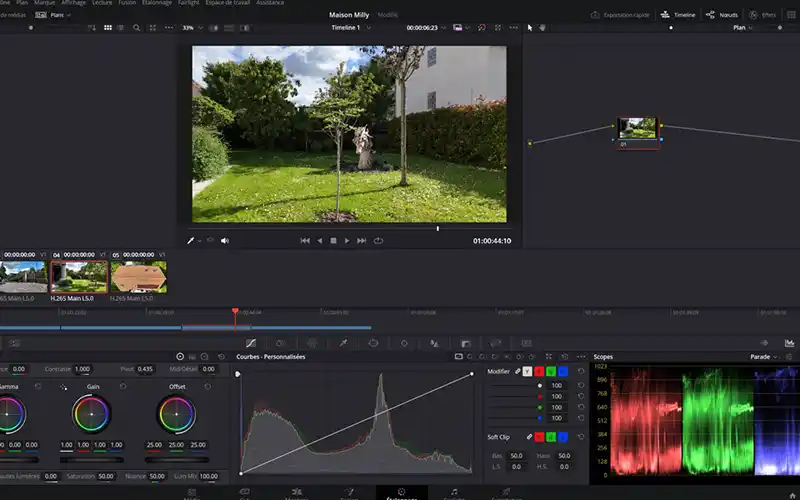
Task: Click the Pivot value field
Action: pos(145,369)
